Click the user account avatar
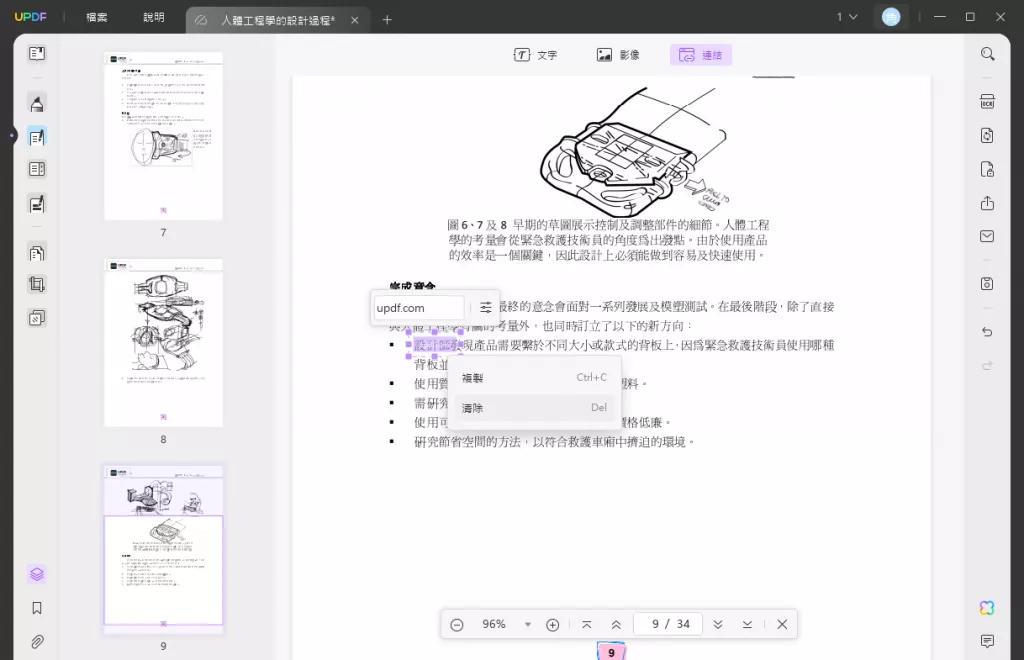This screenshot has width=1024, height=660. 891,17
